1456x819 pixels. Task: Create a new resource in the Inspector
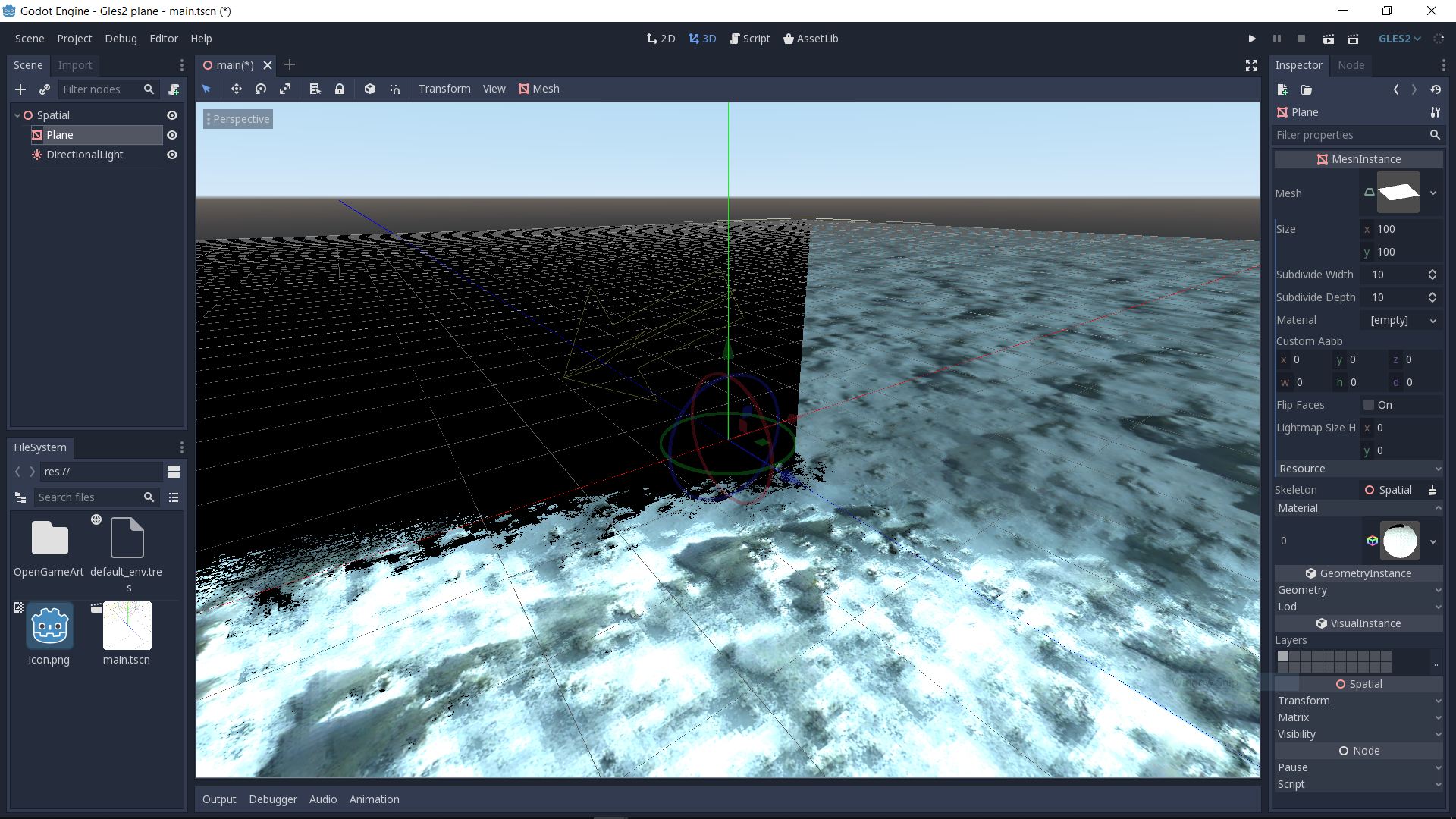pyautogui.click(x=1282, y=89)
